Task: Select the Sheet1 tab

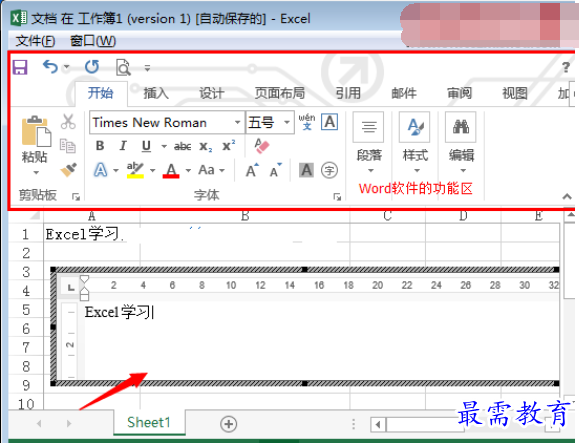Action: (x=149, y=422)
